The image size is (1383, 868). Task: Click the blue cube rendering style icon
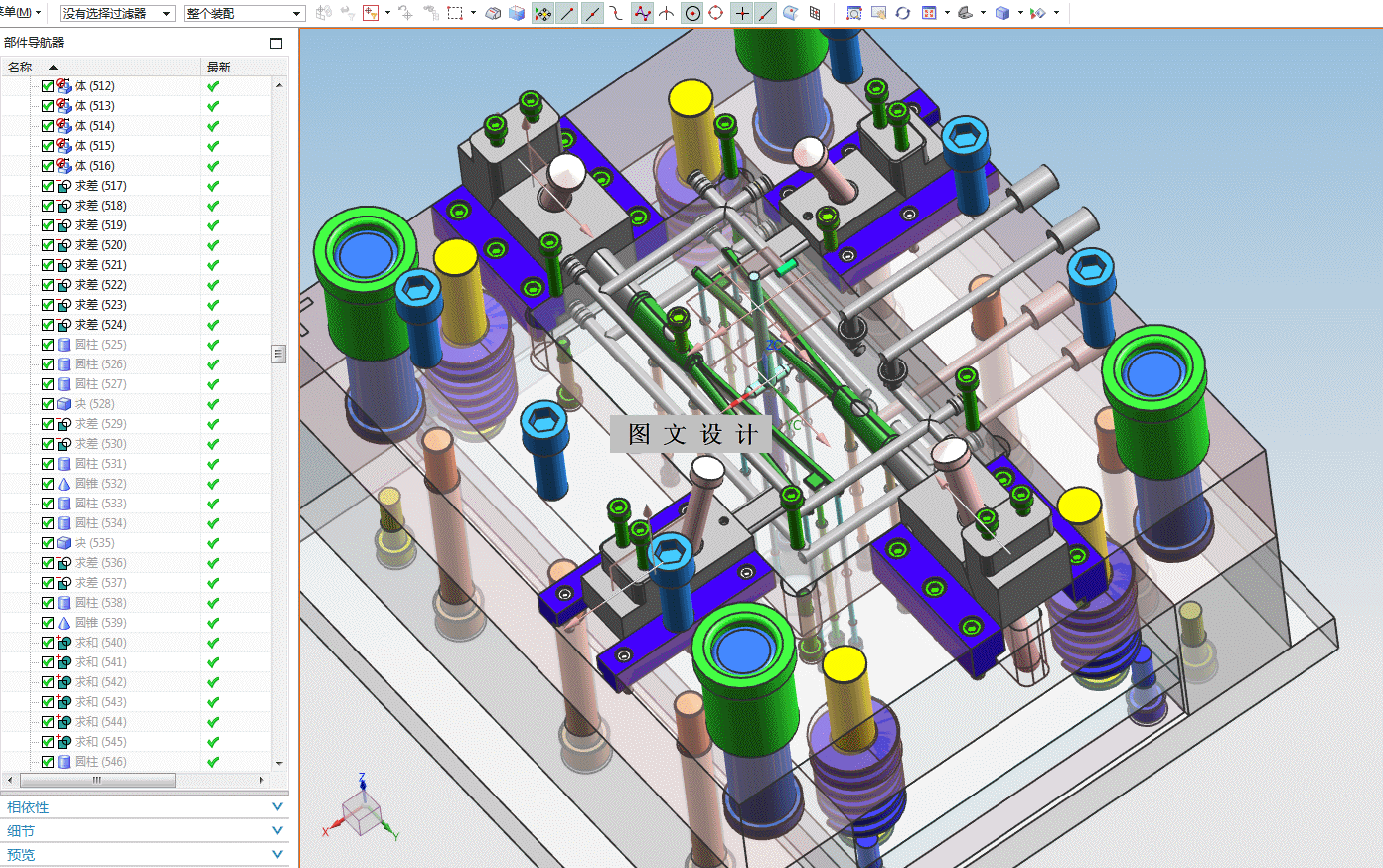pyautogui.click(x=1002, y=13)
